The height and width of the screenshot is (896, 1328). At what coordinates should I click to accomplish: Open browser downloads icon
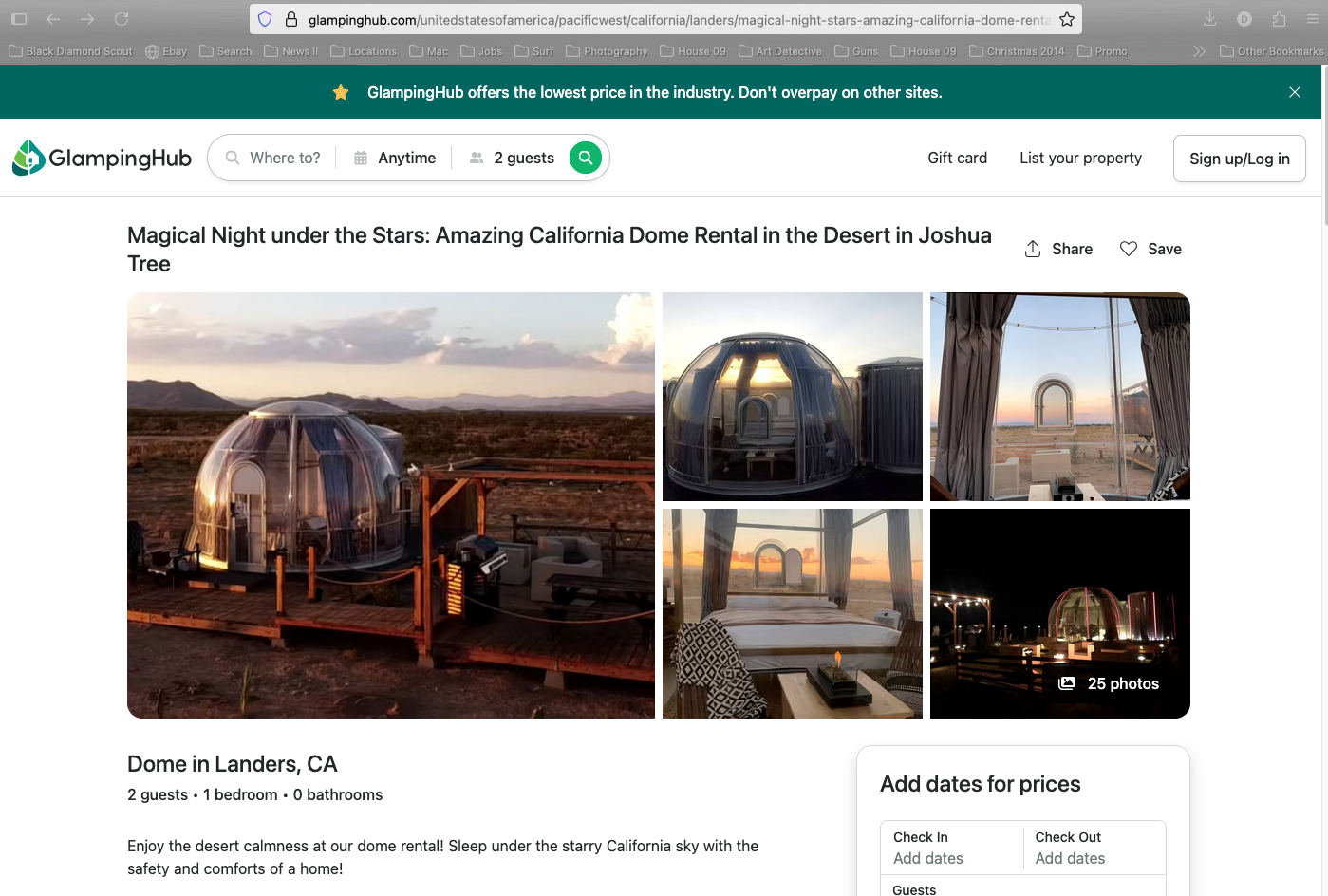tap(1209, 19)
